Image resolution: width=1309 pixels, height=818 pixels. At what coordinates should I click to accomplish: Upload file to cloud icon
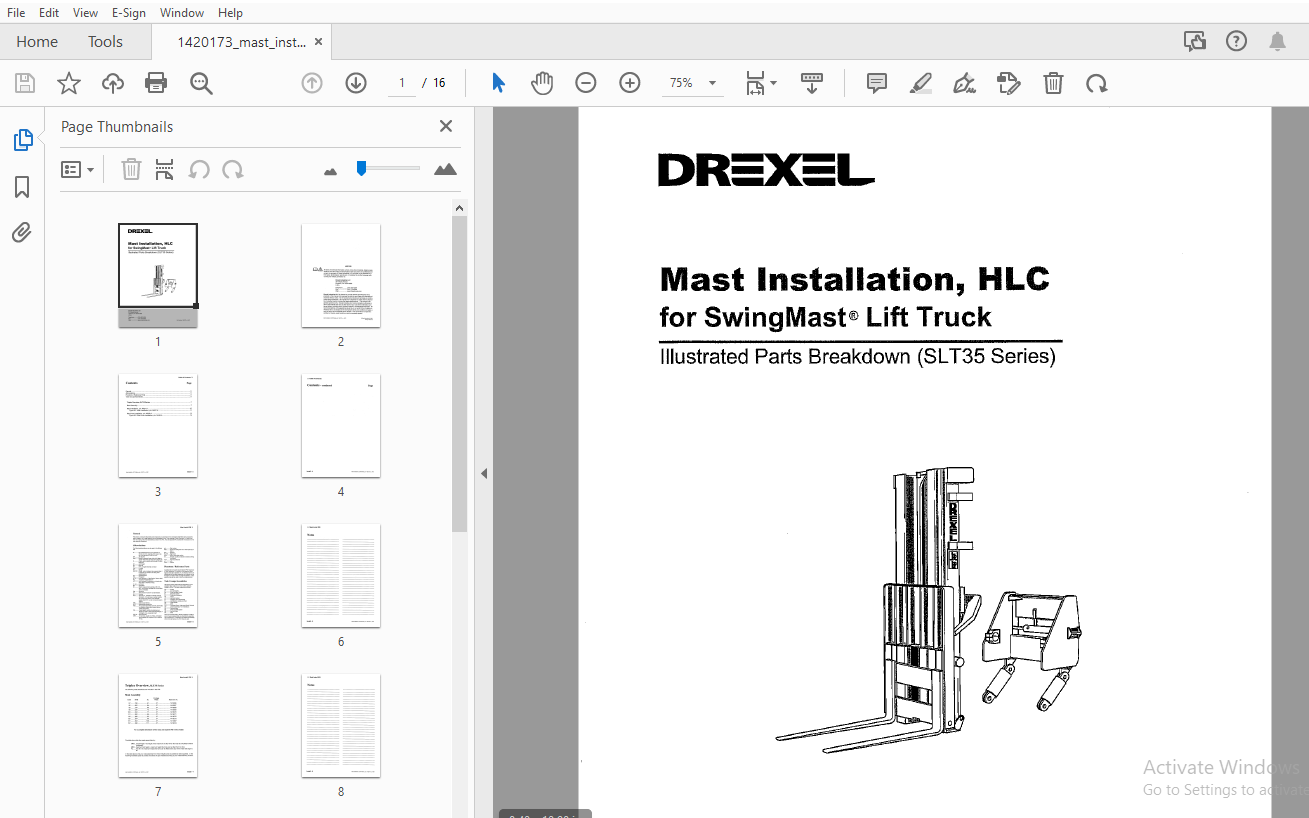point(113,83)
